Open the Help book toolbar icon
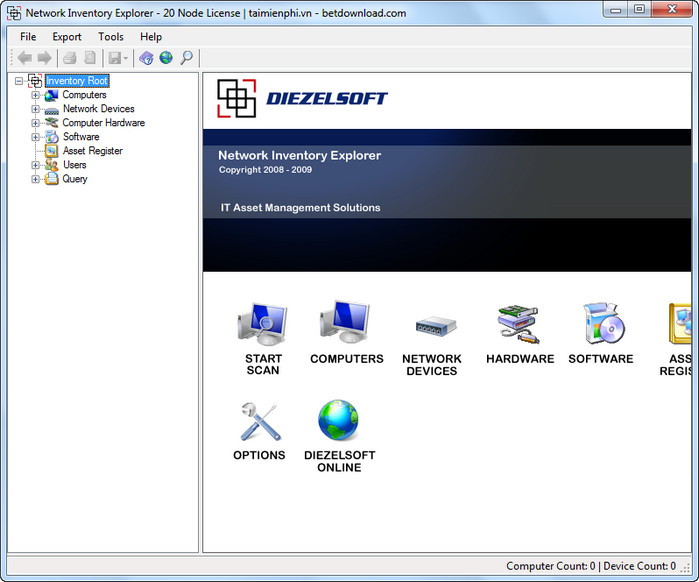699x582 pixels. coord(146,58)
